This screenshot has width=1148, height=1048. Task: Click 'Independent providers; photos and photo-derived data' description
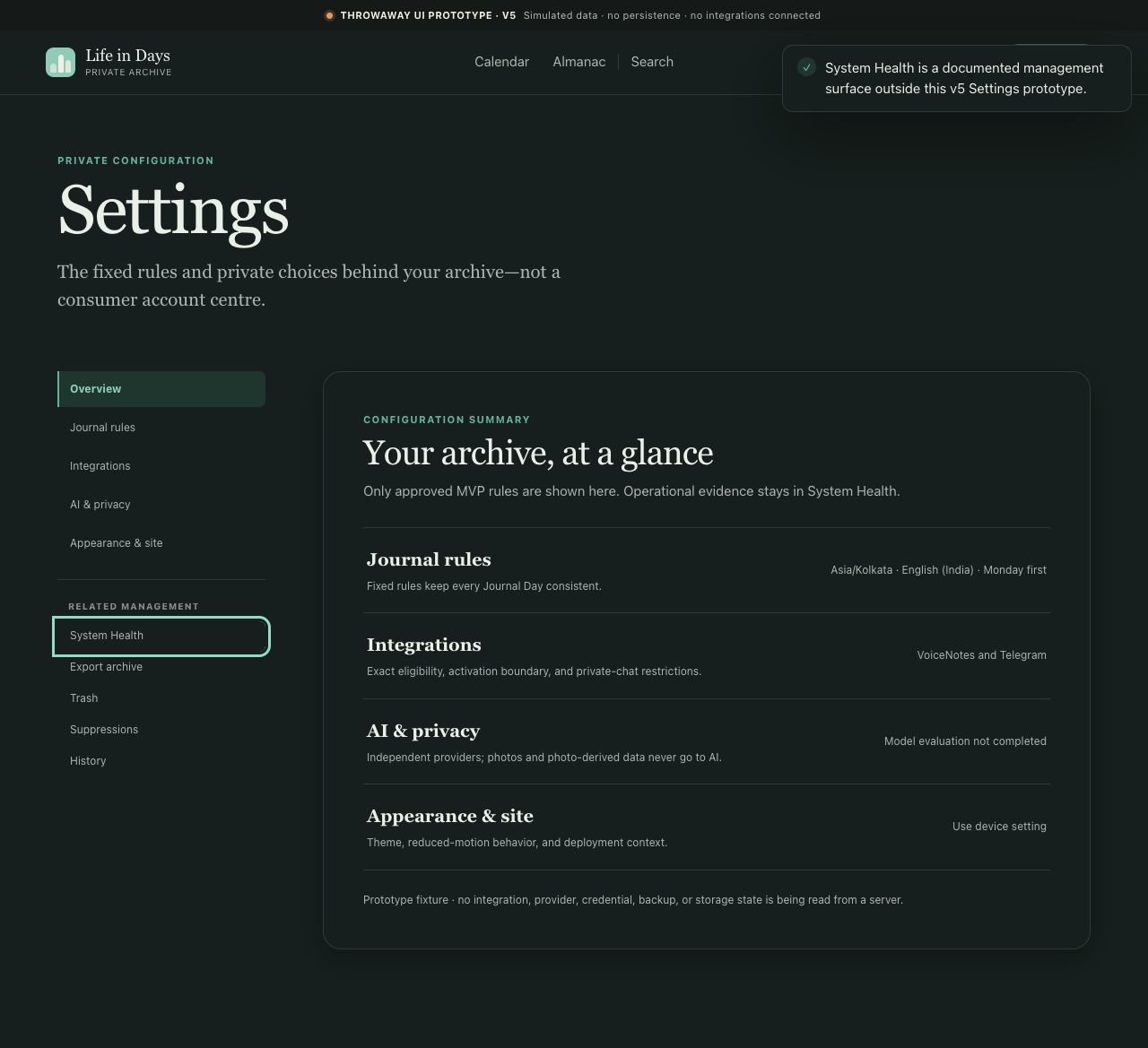point(544,758)
